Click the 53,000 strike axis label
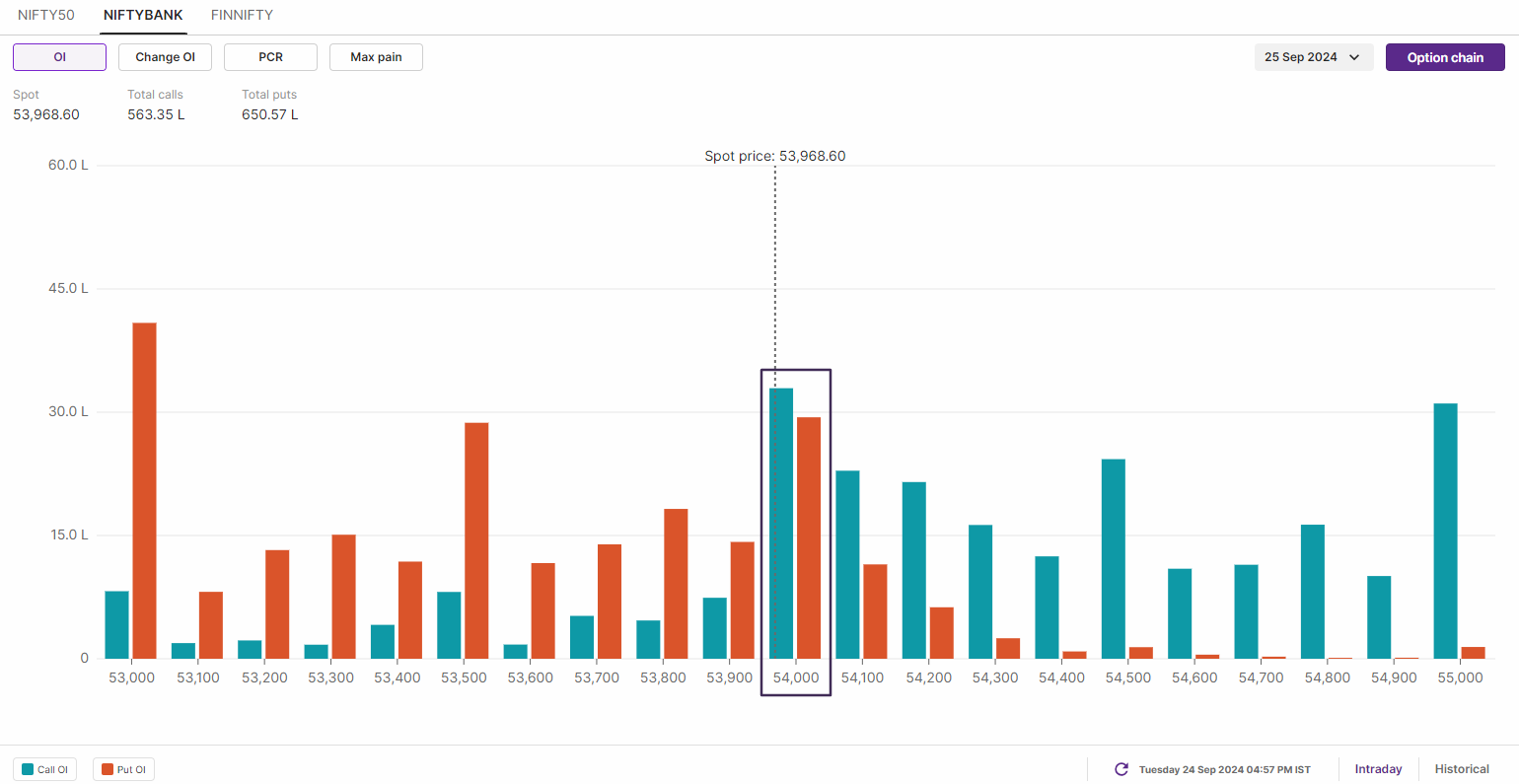This screenshot has height=784, width=1519. tap(131, 677)
